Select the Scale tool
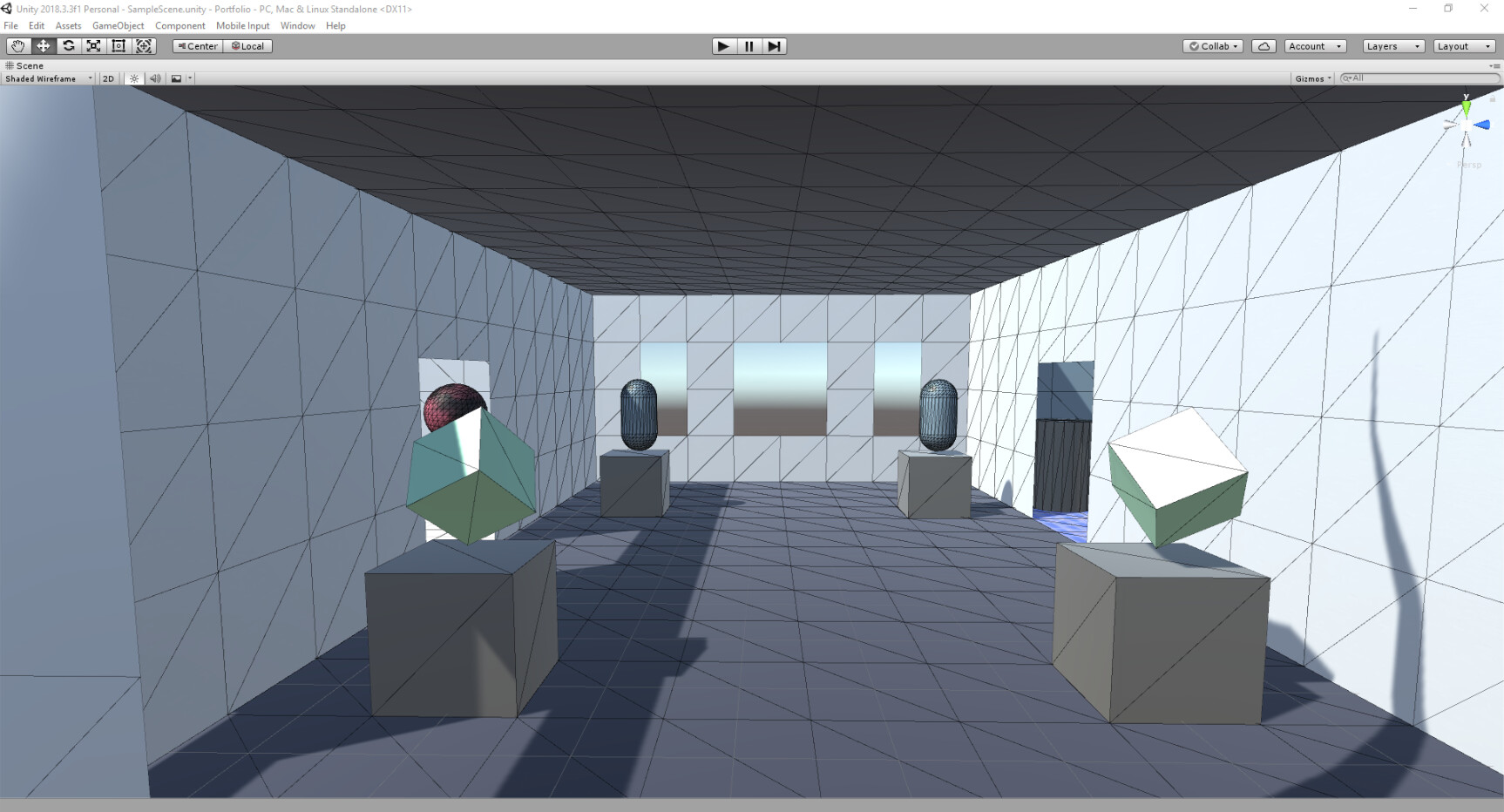The image size is (1504, 812). point(93,46)
